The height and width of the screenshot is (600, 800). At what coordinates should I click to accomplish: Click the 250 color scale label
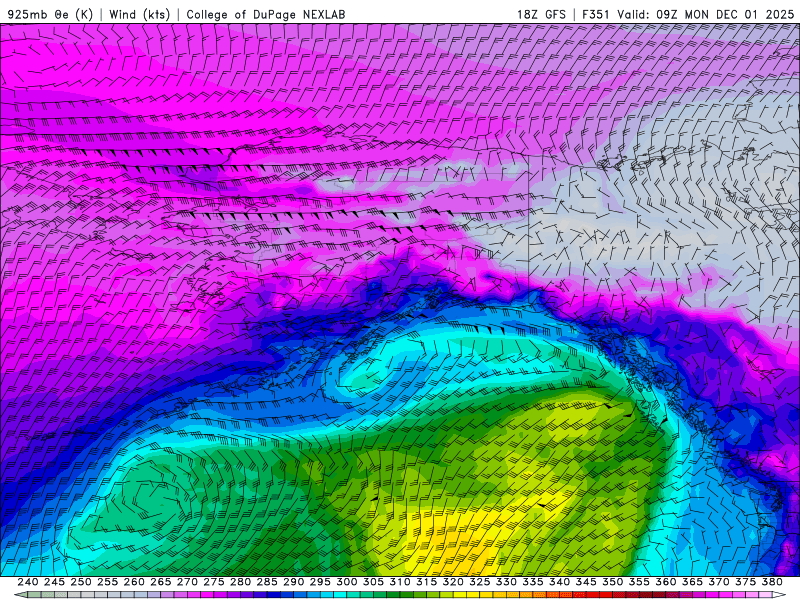81,582
